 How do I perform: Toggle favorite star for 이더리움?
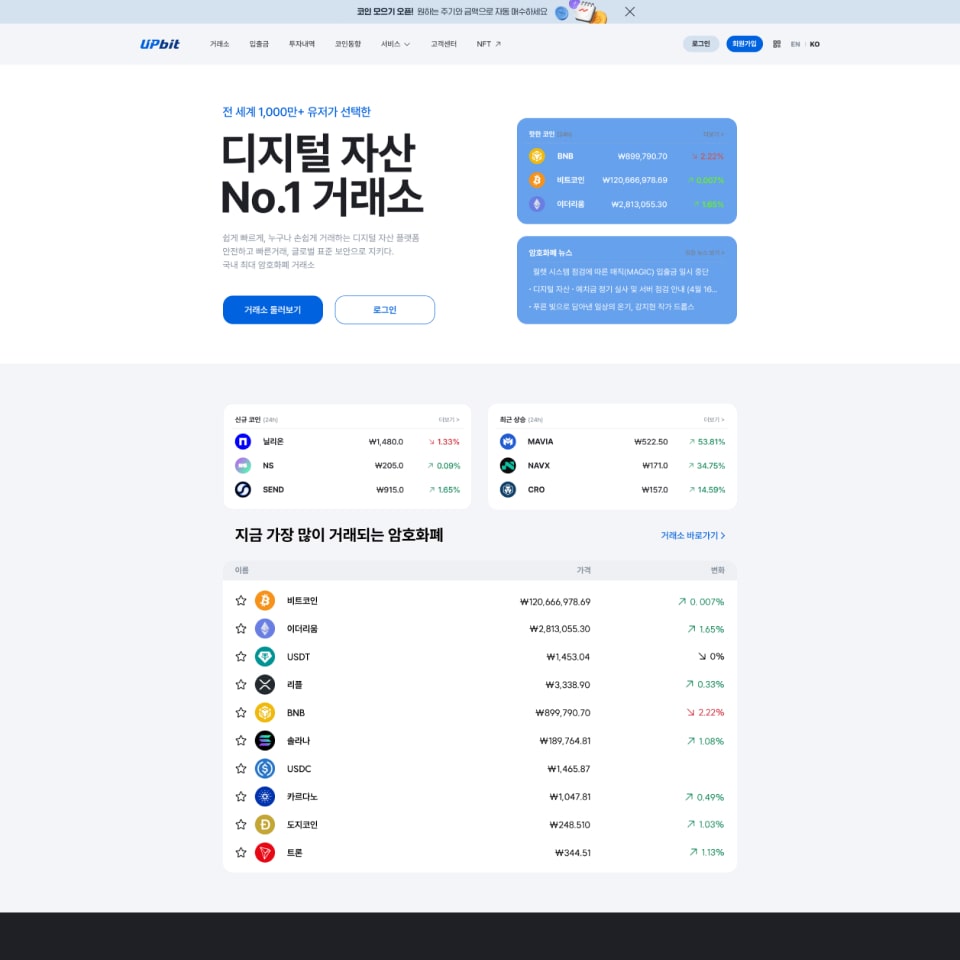241,629
